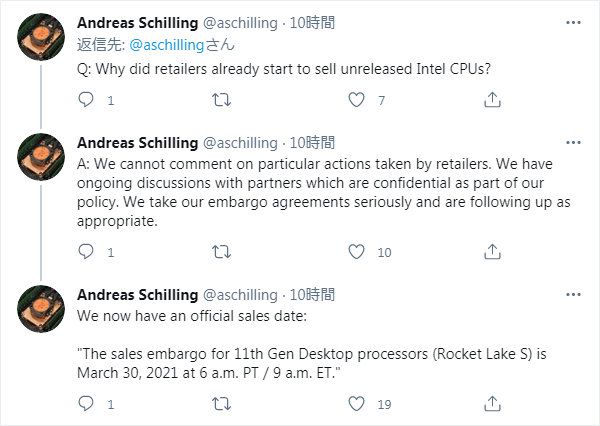Reply to the retailers question tweet
600x426 pixels.
pos(86,99)
